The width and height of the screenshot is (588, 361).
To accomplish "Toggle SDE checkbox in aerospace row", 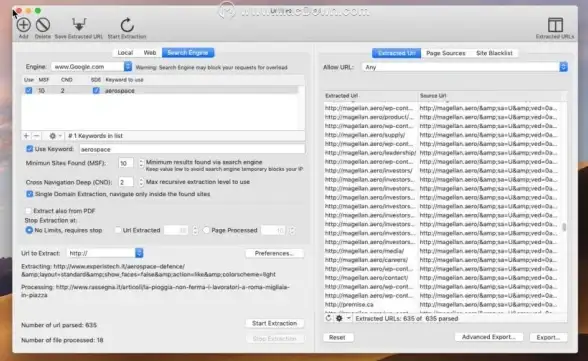I will pyautogui.click(x=96, y=90).
